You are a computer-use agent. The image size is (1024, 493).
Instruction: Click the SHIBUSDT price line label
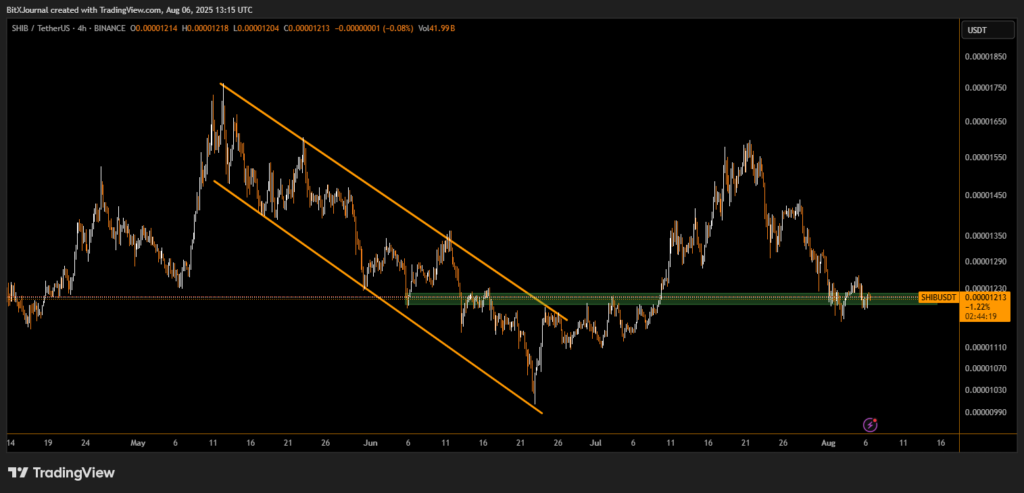938,297
